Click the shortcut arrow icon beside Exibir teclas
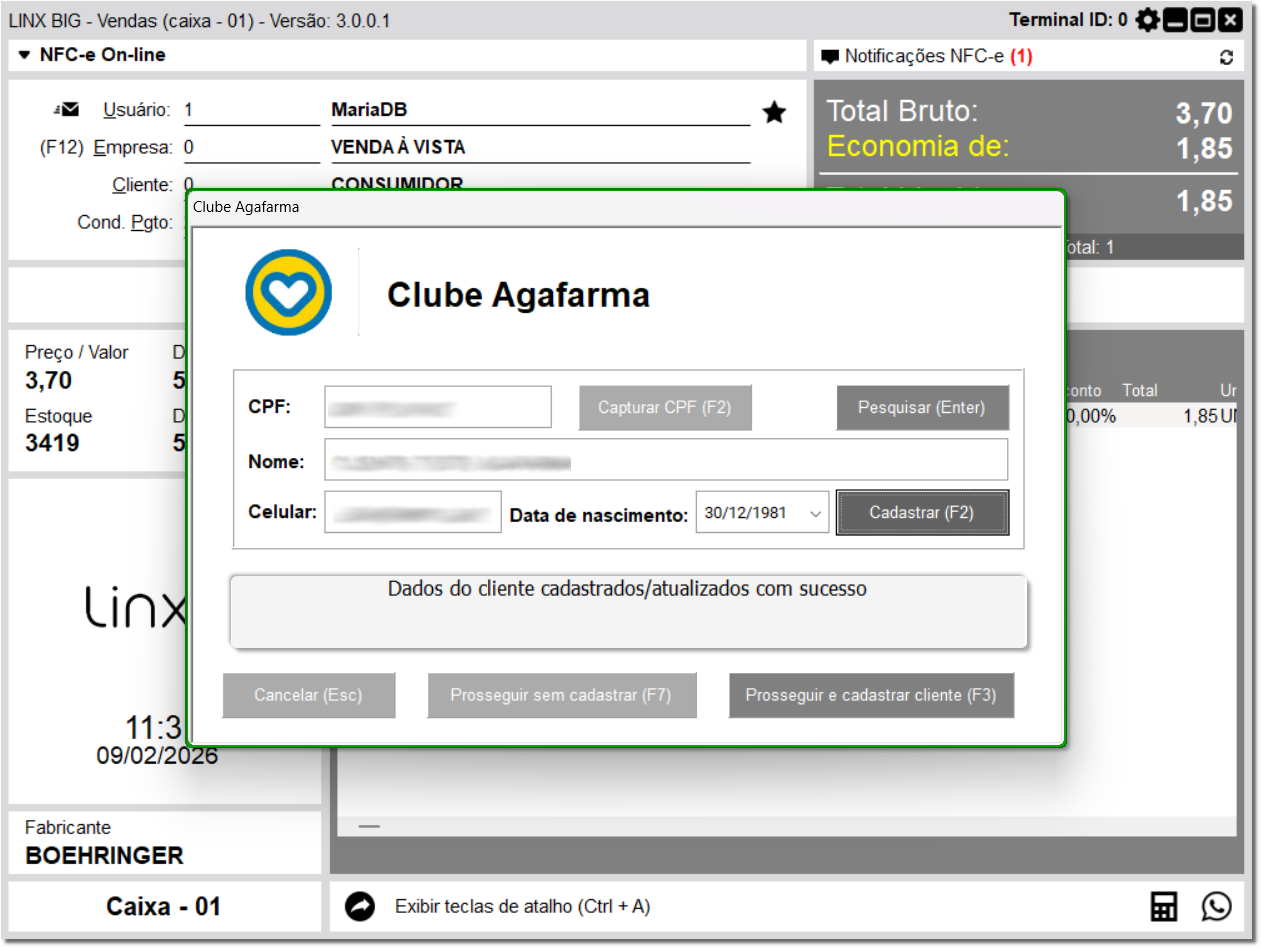1261x948 pixels. (360, 907)
